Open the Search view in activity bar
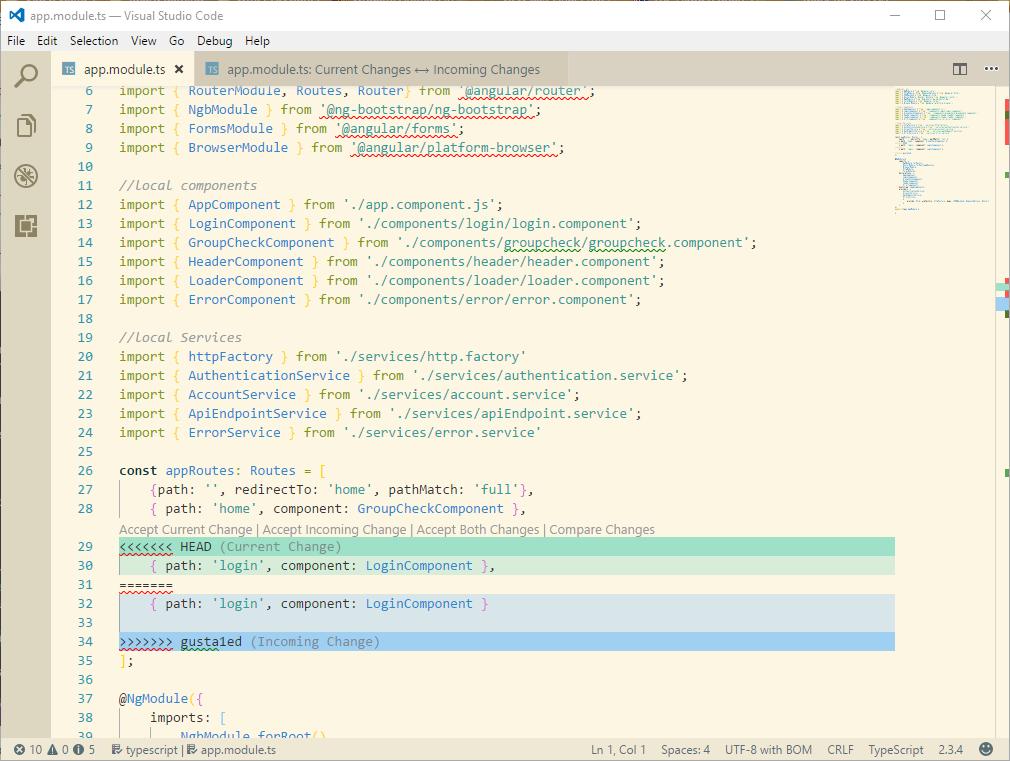This screenshot has width=1010, height=761. 26,75
